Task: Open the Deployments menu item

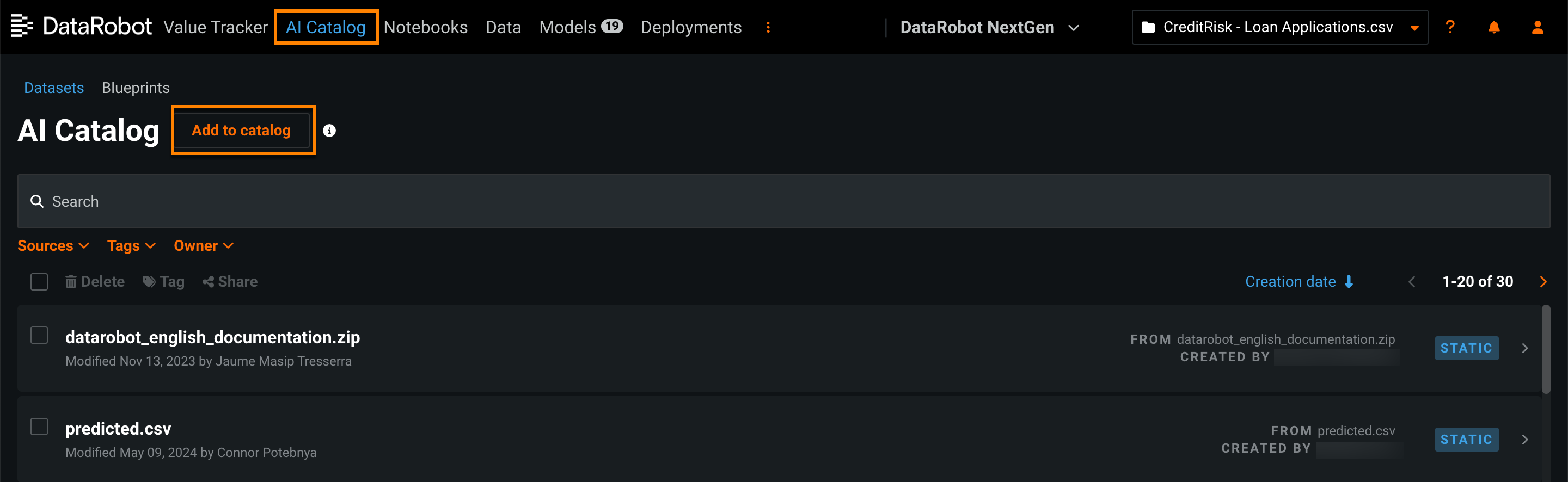Action: pos(691,27)
